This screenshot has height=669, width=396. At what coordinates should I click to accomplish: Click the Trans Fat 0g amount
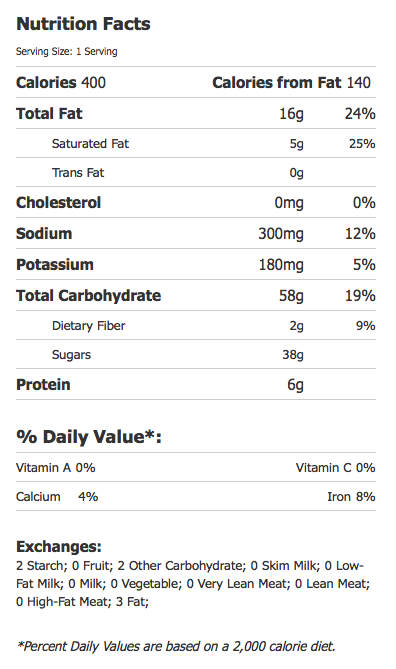[x=297, y=173]
